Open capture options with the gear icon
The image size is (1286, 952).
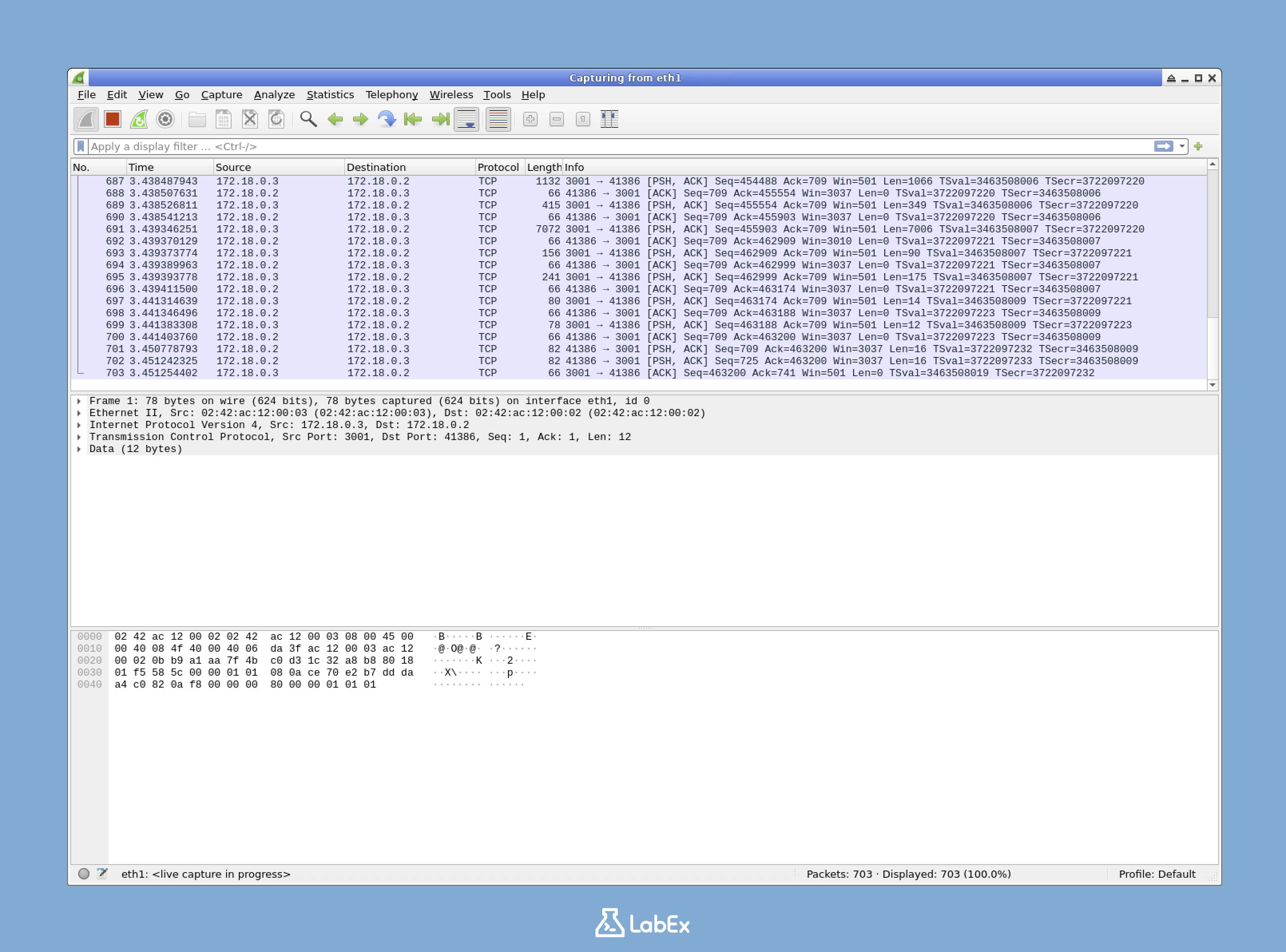[x=166, y=119]
